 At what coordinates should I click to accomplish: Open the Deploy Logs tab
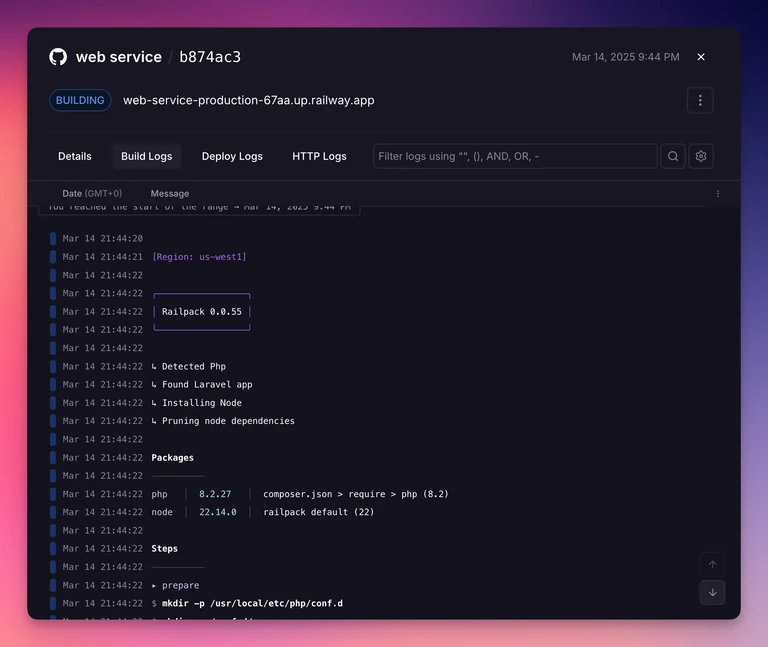[x=232, y=156]
